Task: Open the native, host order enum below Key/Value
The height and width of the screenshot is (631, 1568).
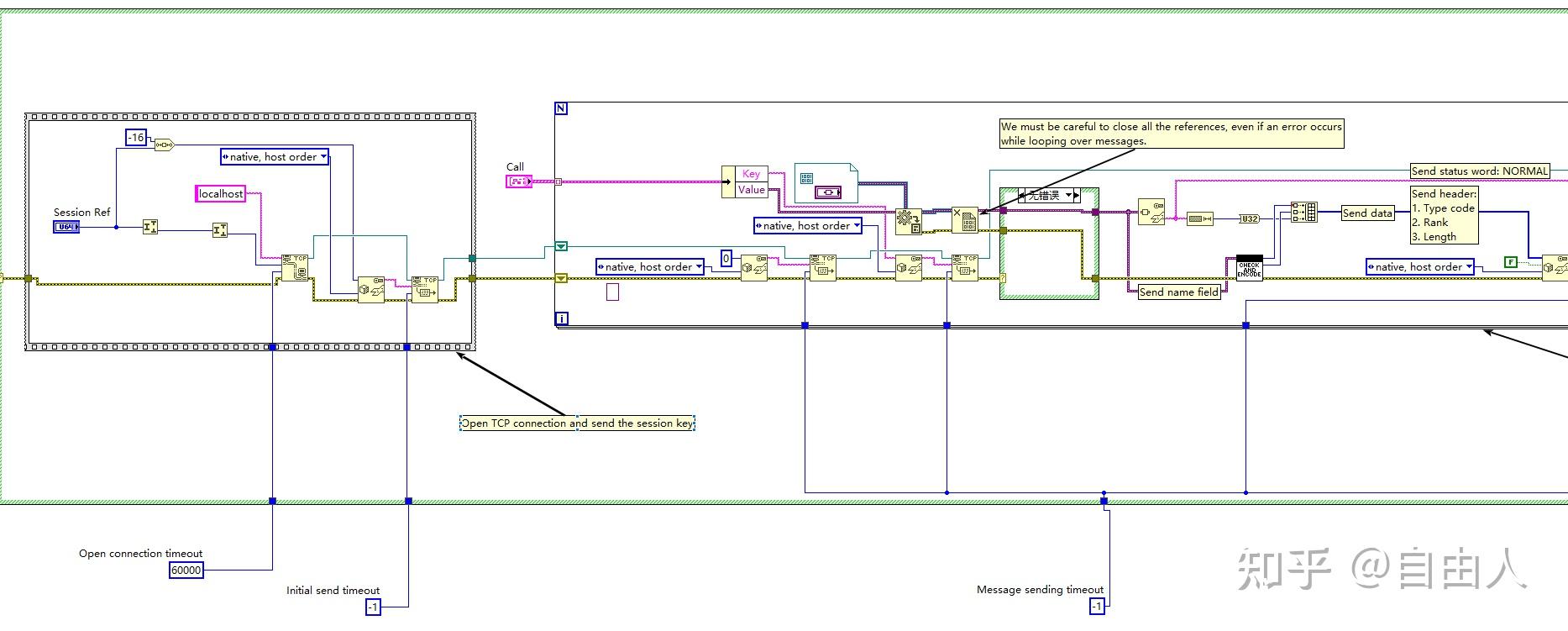Action: tap(808, 226)
